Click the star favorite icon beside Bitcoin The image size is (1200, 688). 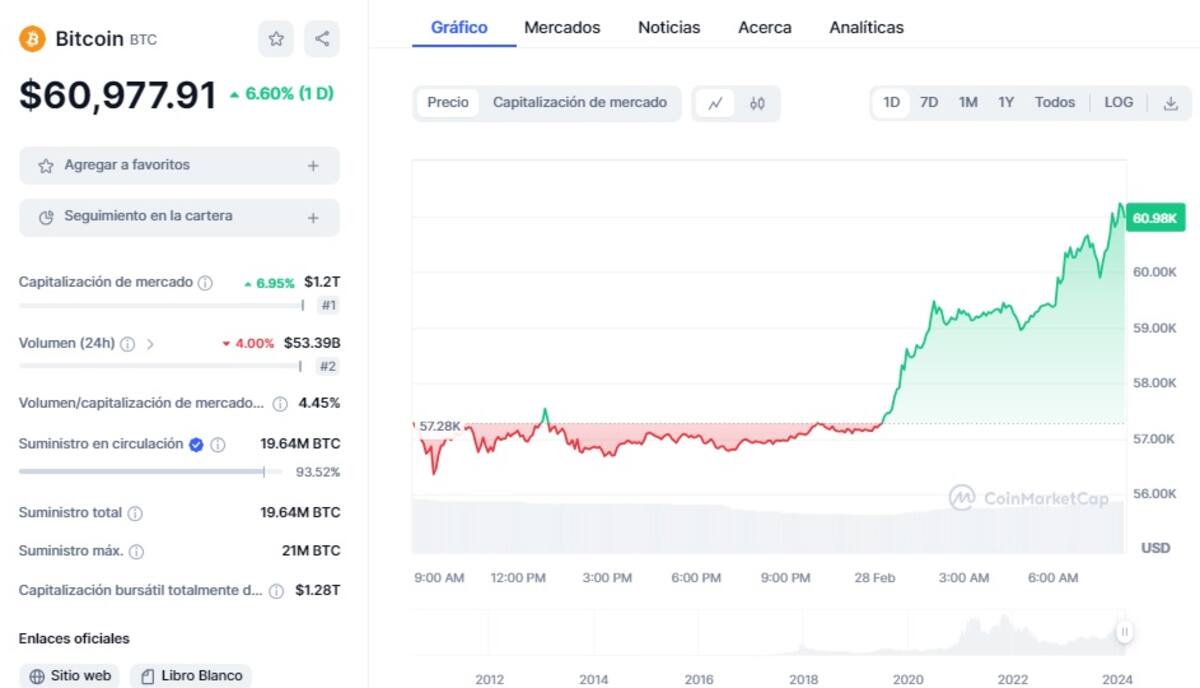point(276,39)
